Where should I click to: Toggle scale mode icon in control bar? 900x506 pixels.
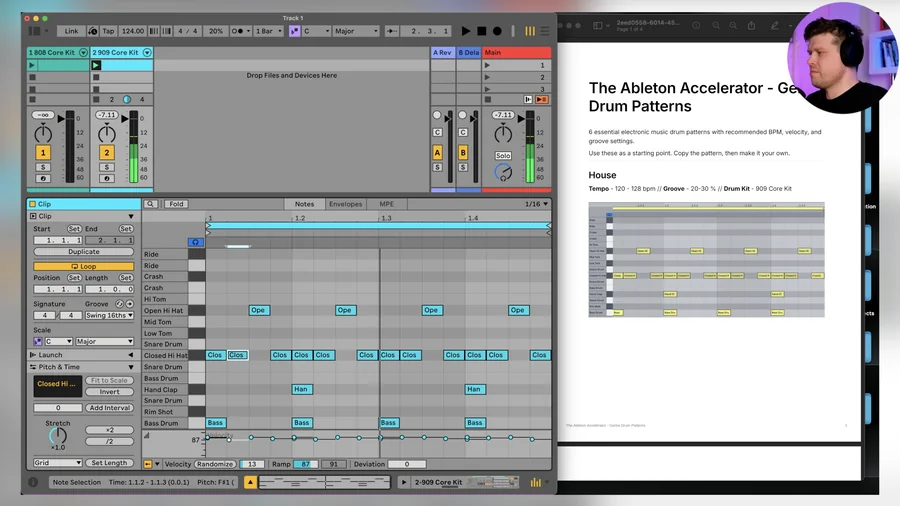[294, 31]
